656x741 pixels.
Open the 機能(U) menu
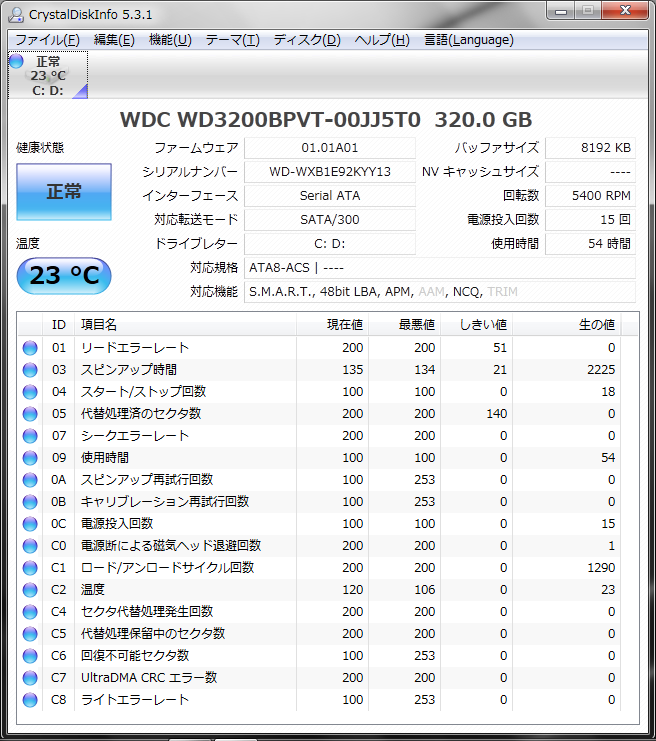pyautogui.click(x=170, y=40)
